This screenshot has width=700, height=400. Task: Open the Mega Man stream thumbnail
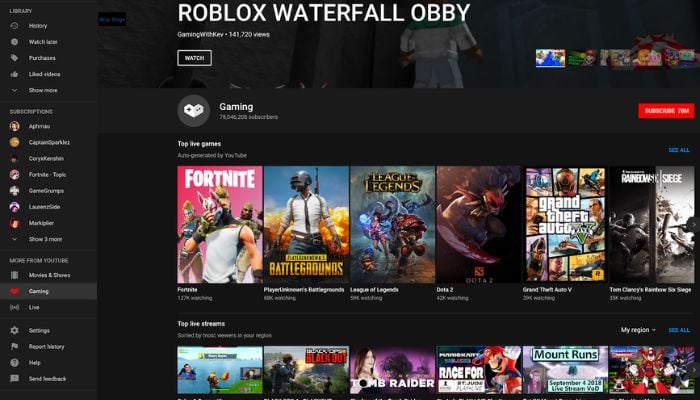(x=652, y=370)
